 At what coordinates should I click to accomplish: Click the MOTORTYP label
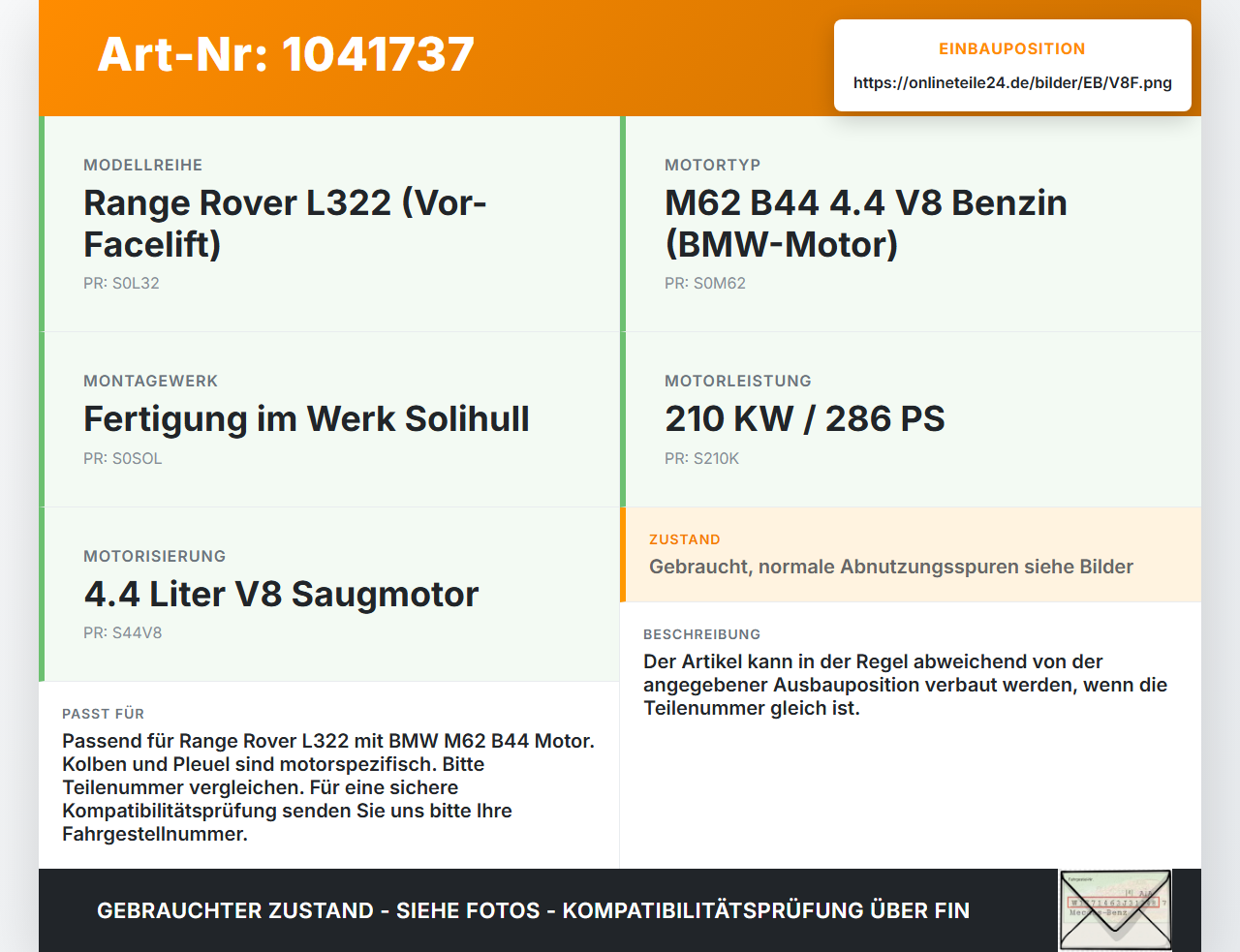[713, 165]
